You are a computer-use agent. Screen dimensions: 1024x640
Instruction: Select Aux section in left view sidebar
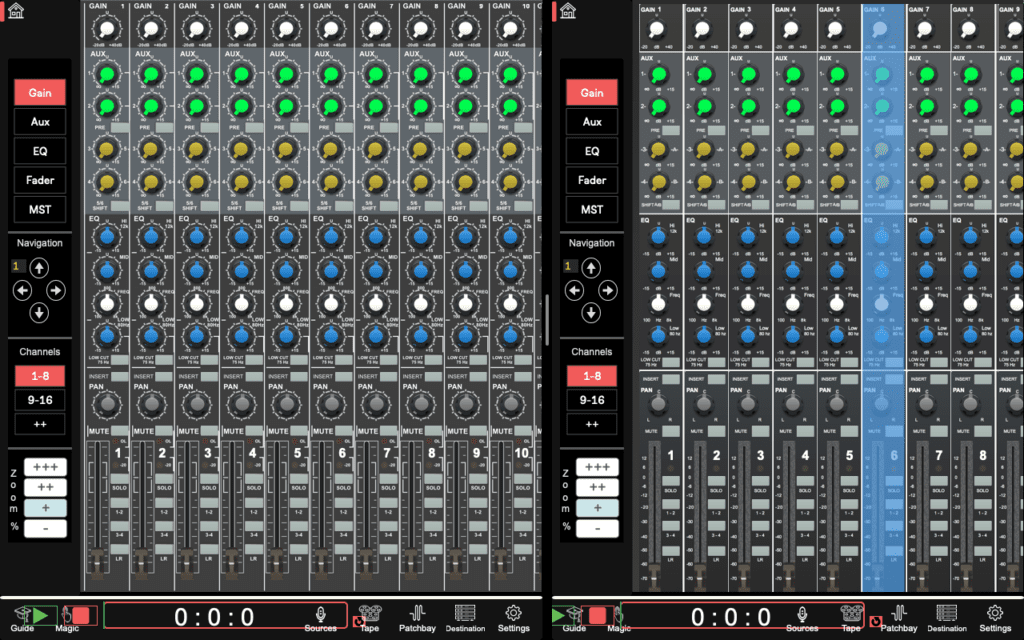40,121
